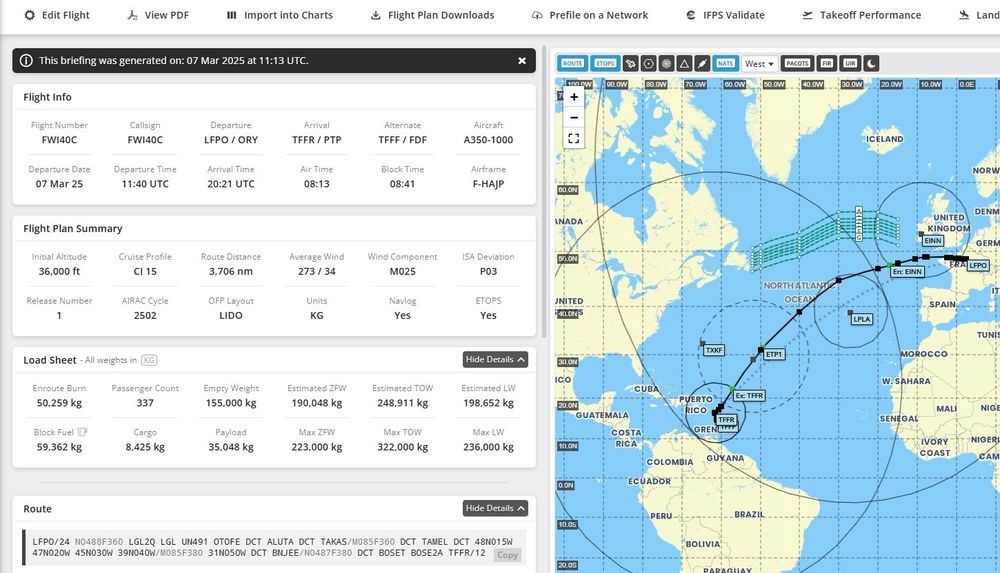This screenshot has height=573, width=1000.
Task: Open the Edit Flight menu item
Action: (56, 15)
